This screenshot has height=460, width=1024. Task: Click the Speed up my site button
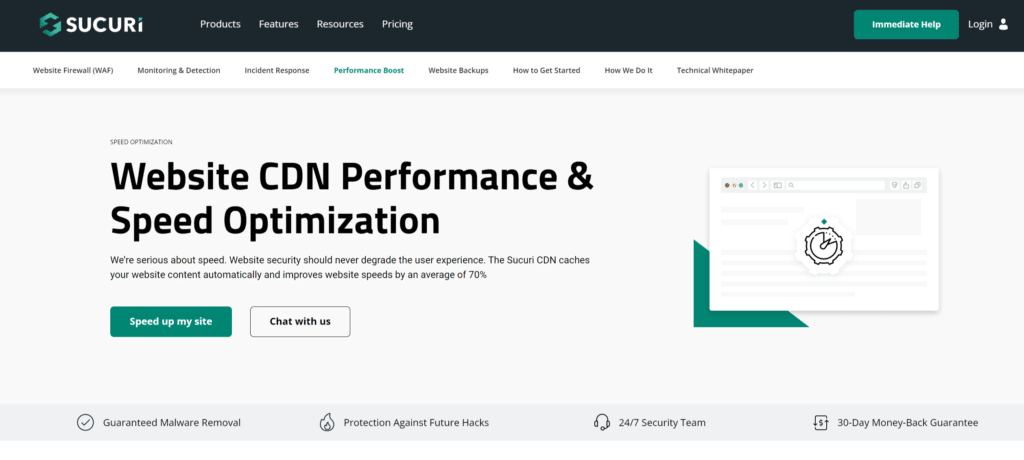(171, 321)
